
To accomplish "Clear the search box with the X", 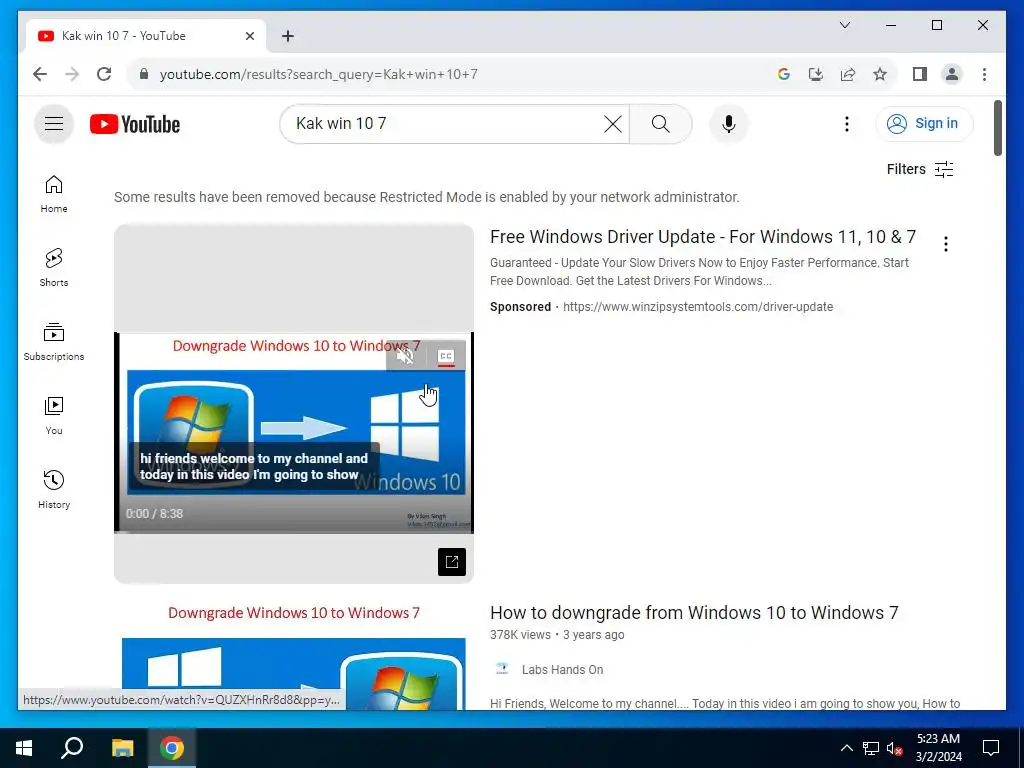I will (613, 124).
